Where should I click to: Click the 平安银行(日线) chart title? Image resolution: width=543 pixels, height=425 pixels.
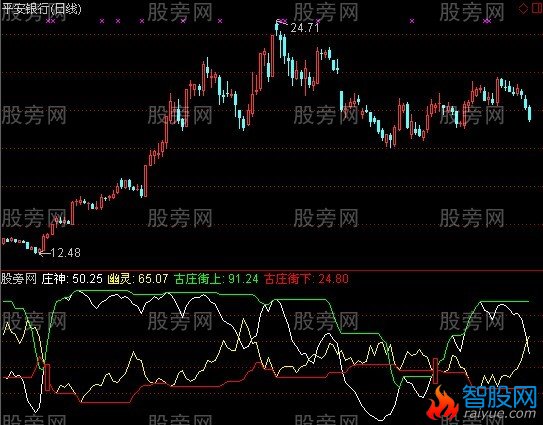pos(41,8)
